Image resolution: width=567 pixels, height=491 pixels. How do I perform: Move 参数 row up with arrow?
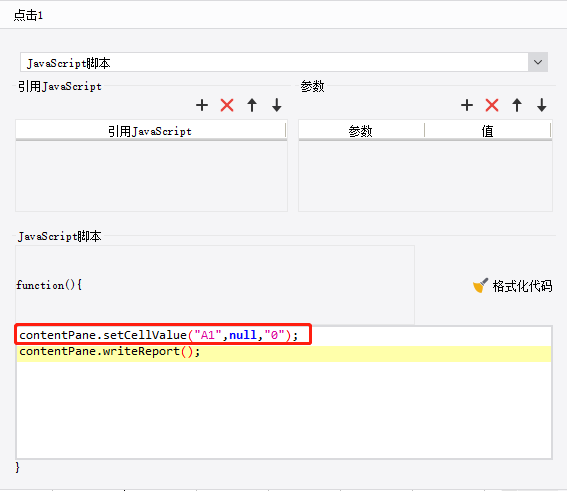[x=517, y=105]
